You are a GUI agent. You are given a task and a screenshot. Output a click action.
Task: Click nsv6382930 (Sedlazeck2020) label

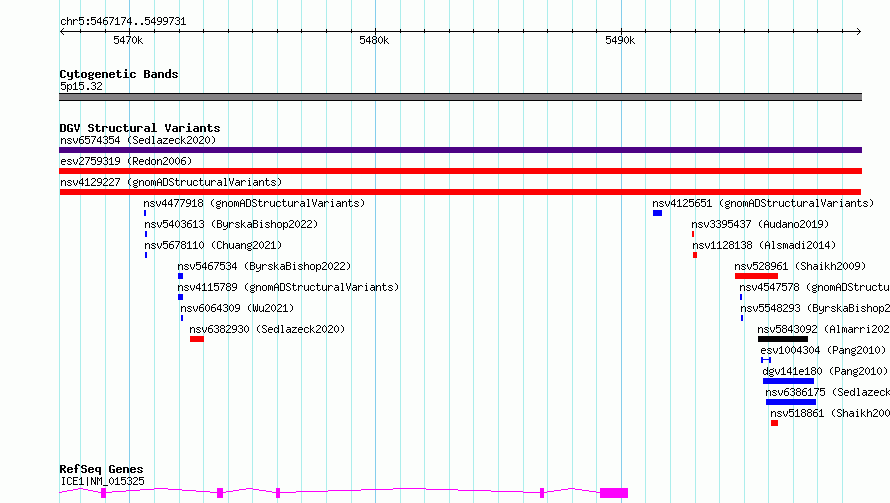tap(267, 329)
